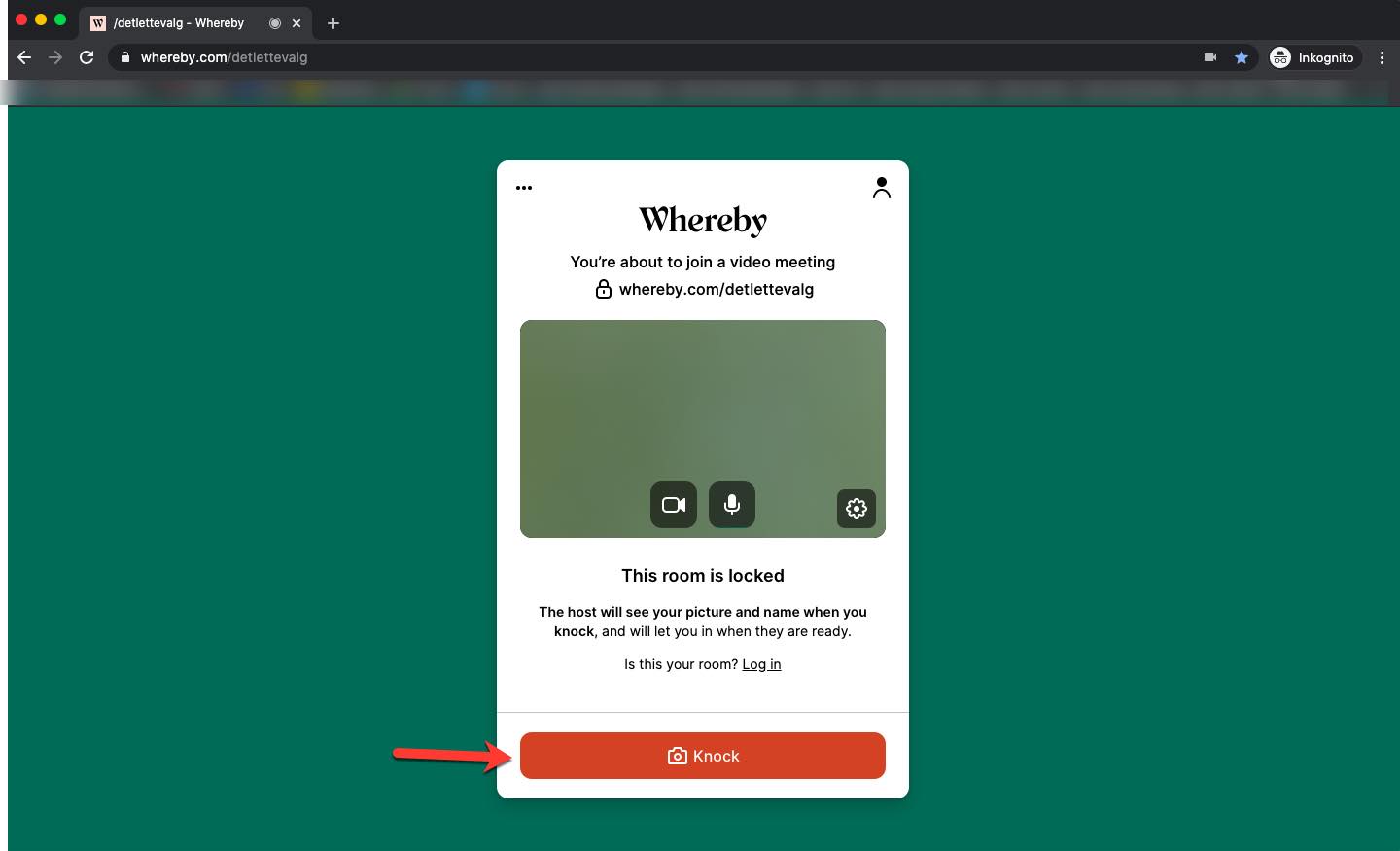Go back to previous page
The image size is (1400, 851).
point(24,57)
